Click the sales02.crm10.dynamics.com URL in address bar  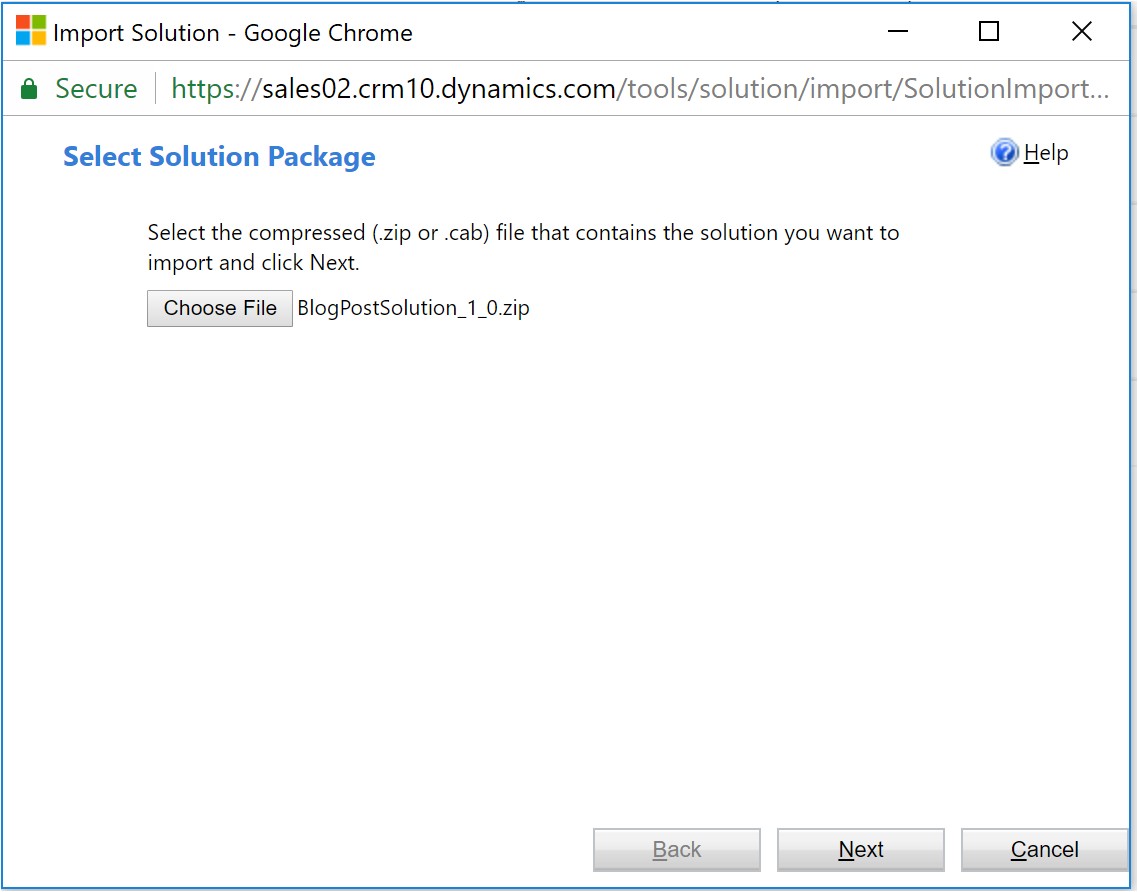[438, 89]
